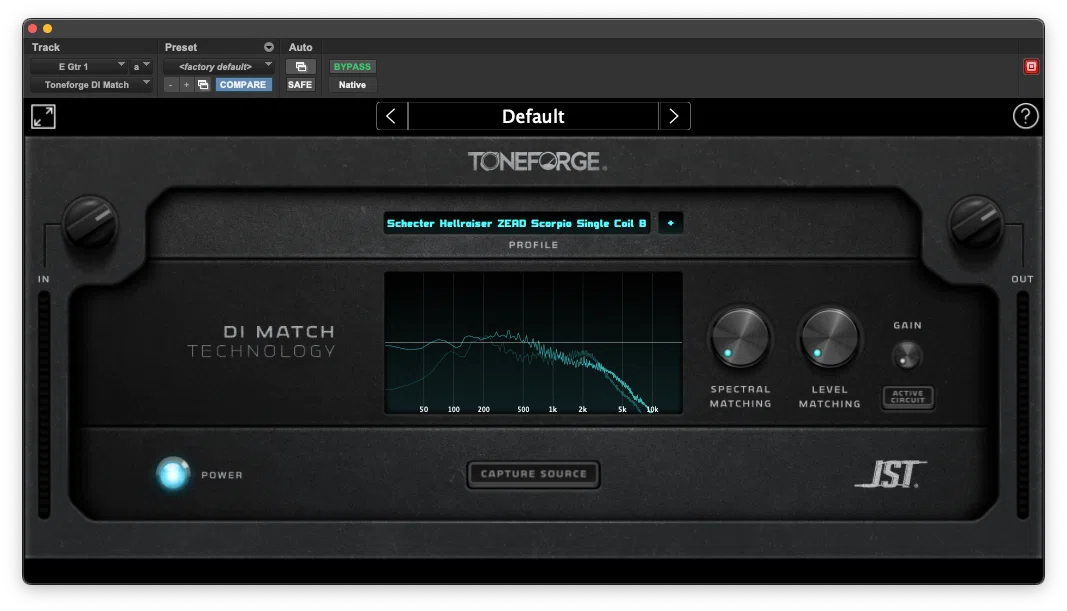Click the plus button beside profile name
Viewport: 1067px width, 611px height.
pyautogui.click(x=670, y=223)
